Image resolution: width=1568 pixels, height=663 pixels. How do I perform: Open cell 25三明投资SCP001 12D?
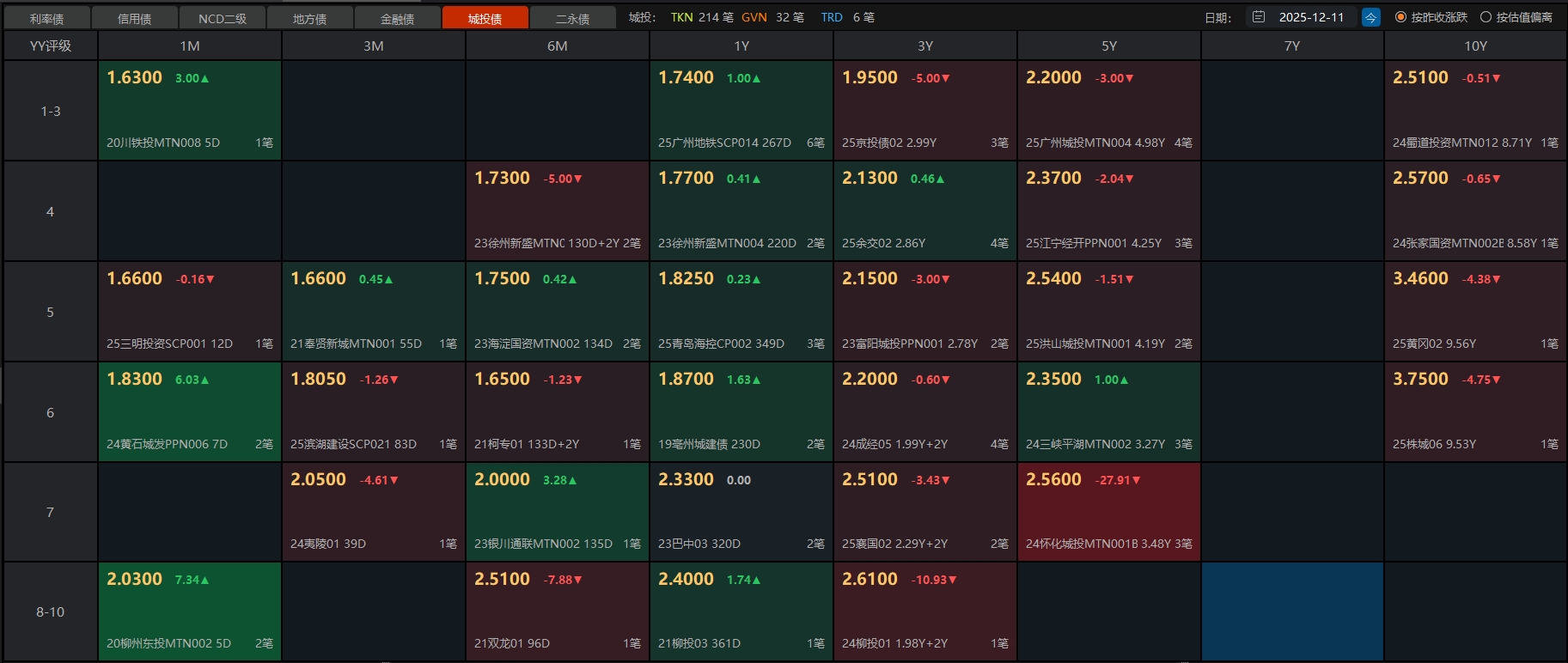pos(190,312)
